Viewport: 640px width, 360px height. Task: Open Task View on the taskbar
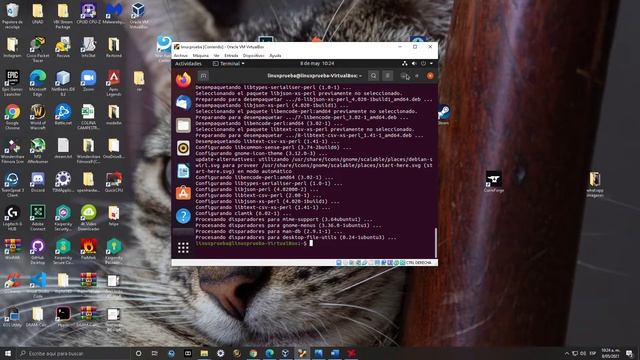coord(155,353)
